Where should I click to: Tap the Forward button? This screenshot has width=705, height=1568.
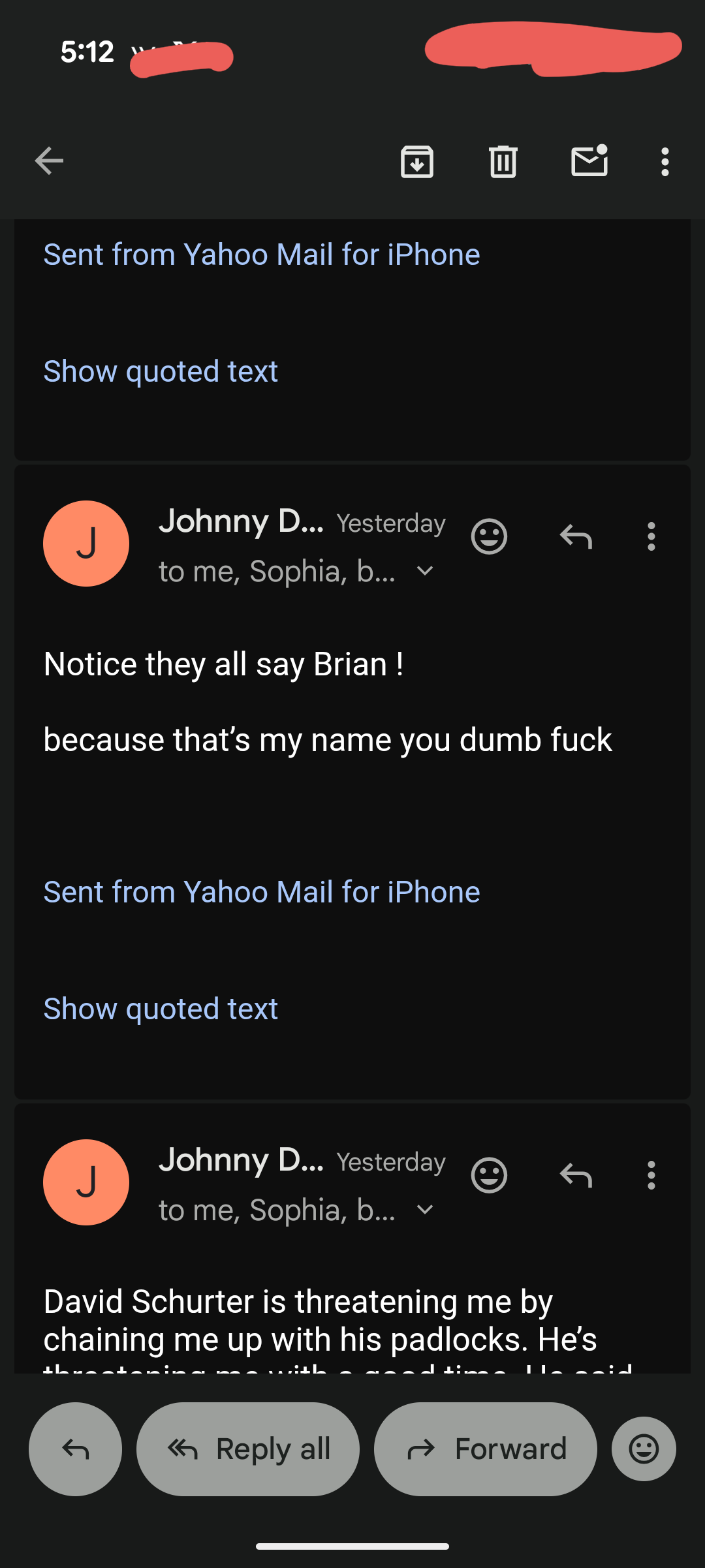[486, 1449]
